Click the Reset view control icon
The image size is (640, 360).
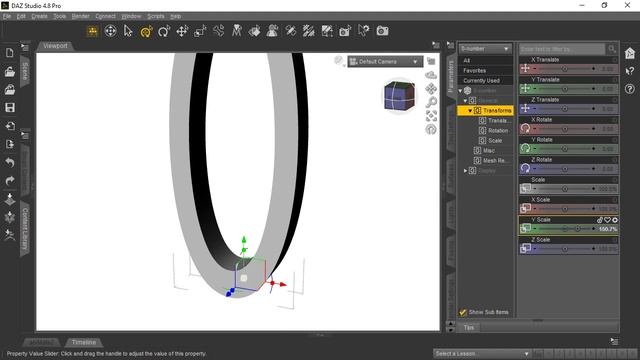431,129
